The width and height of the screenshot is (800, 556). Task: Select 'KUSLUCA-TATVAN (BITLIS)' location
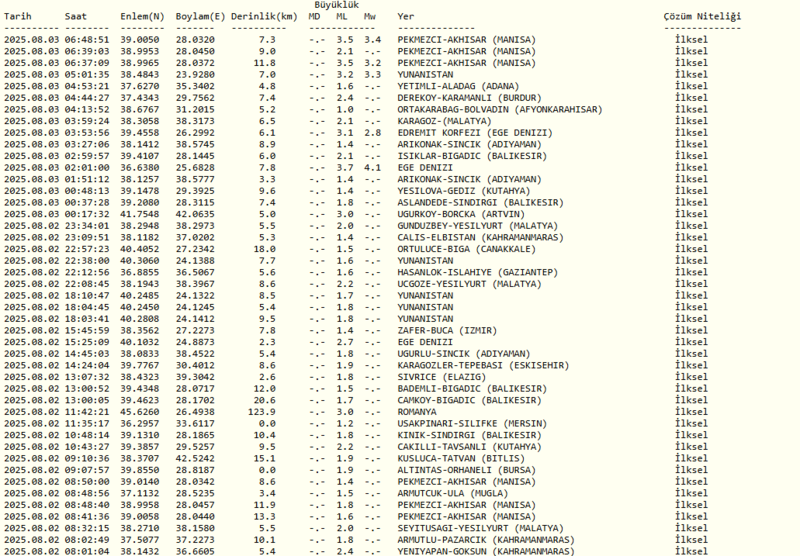pos(461,459)
